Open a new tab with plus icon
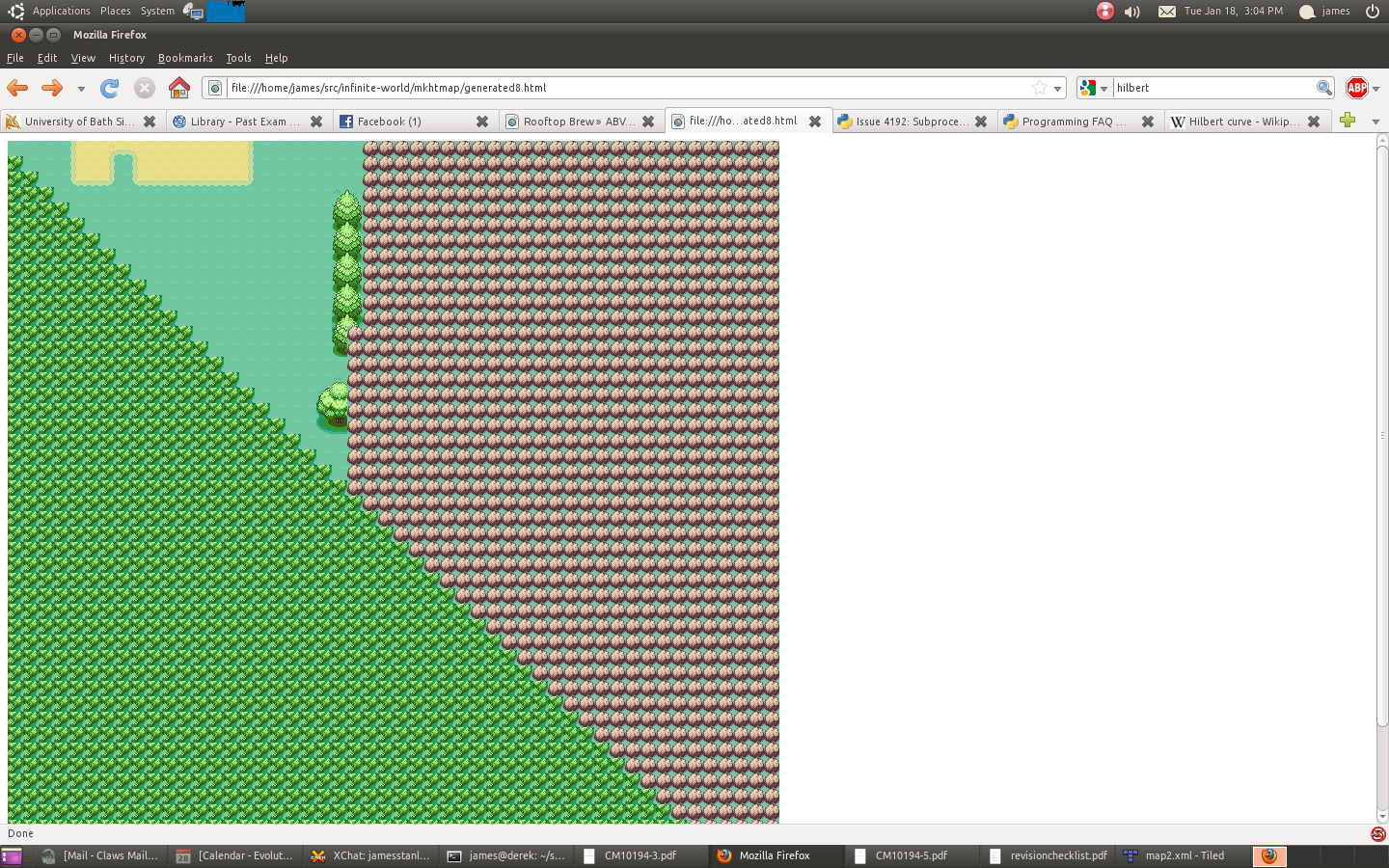This screenshot has height=868, width=1389. [1348, 121]
